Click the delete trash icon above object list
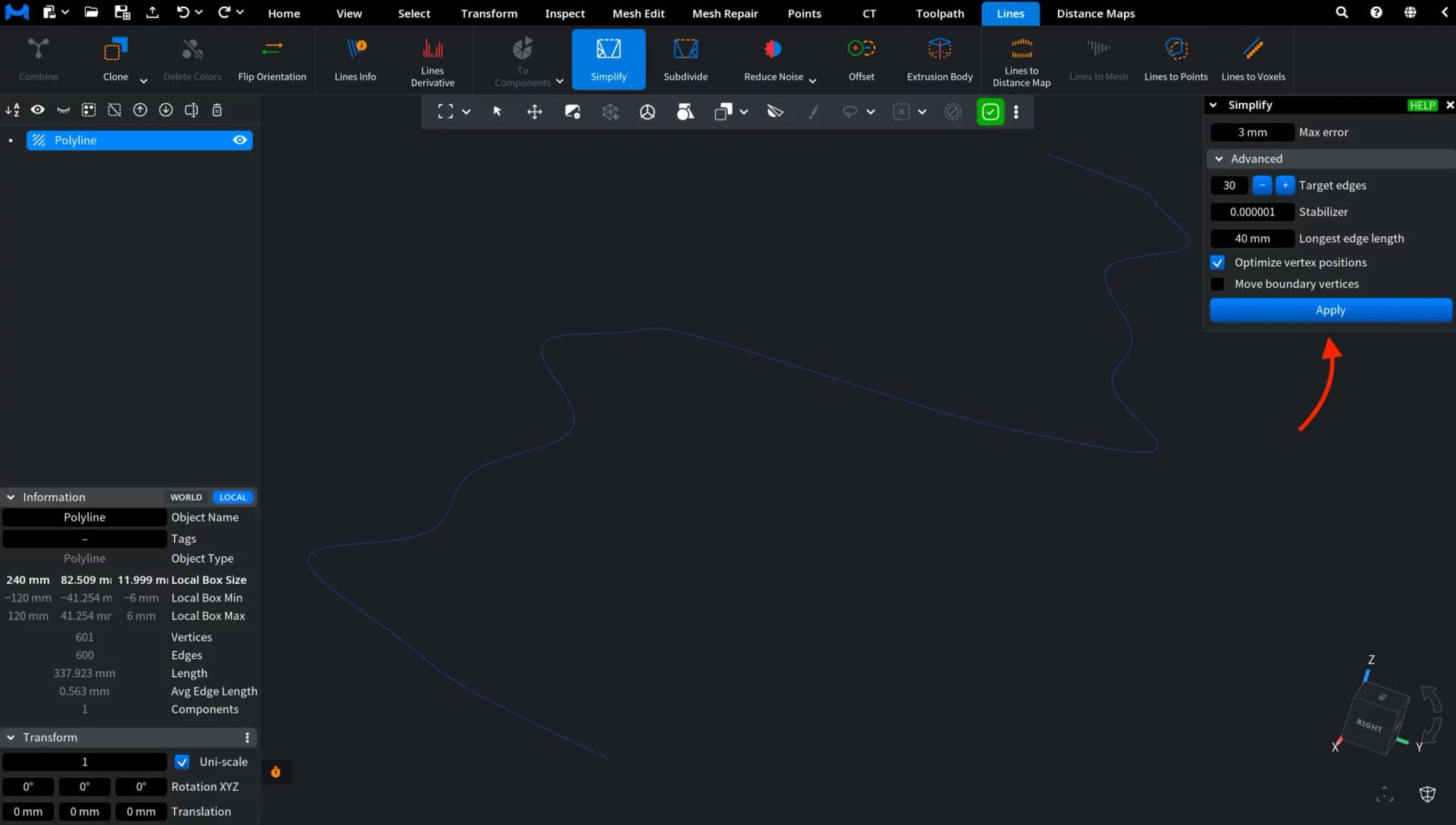 click(x=217, y=110)
